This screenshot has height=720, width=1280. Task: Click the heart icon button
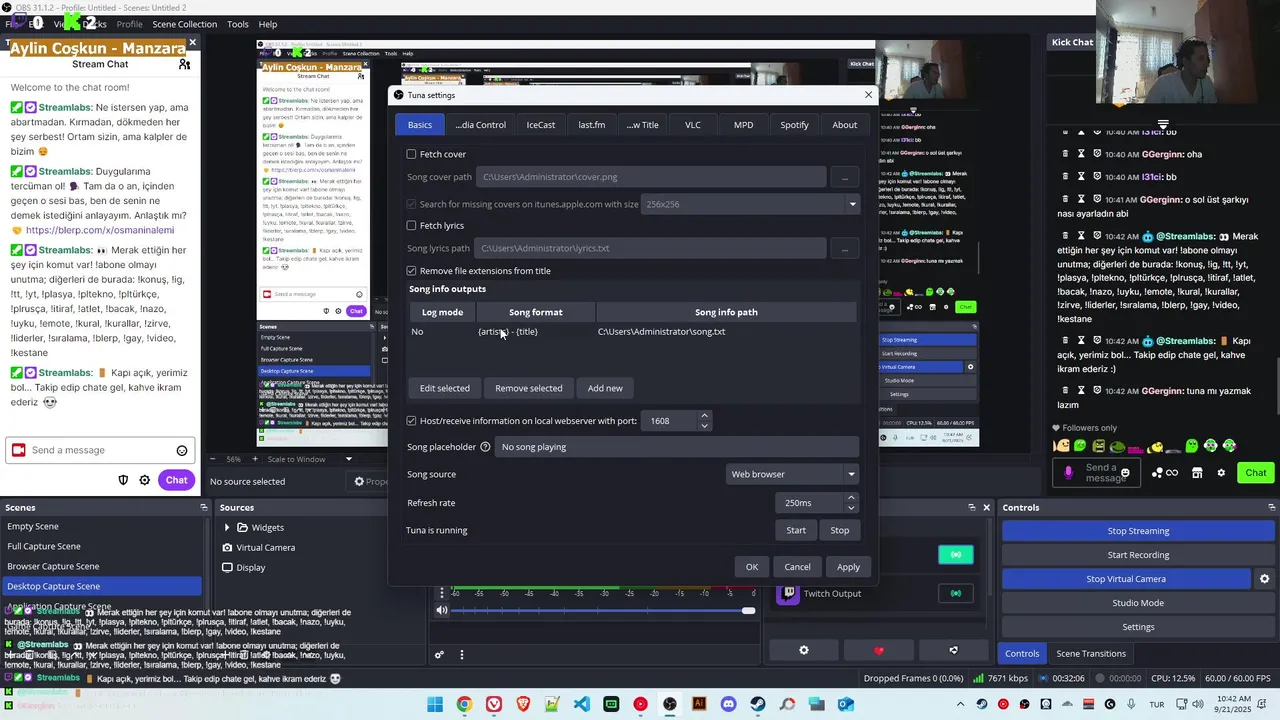[x=879, y=651]
